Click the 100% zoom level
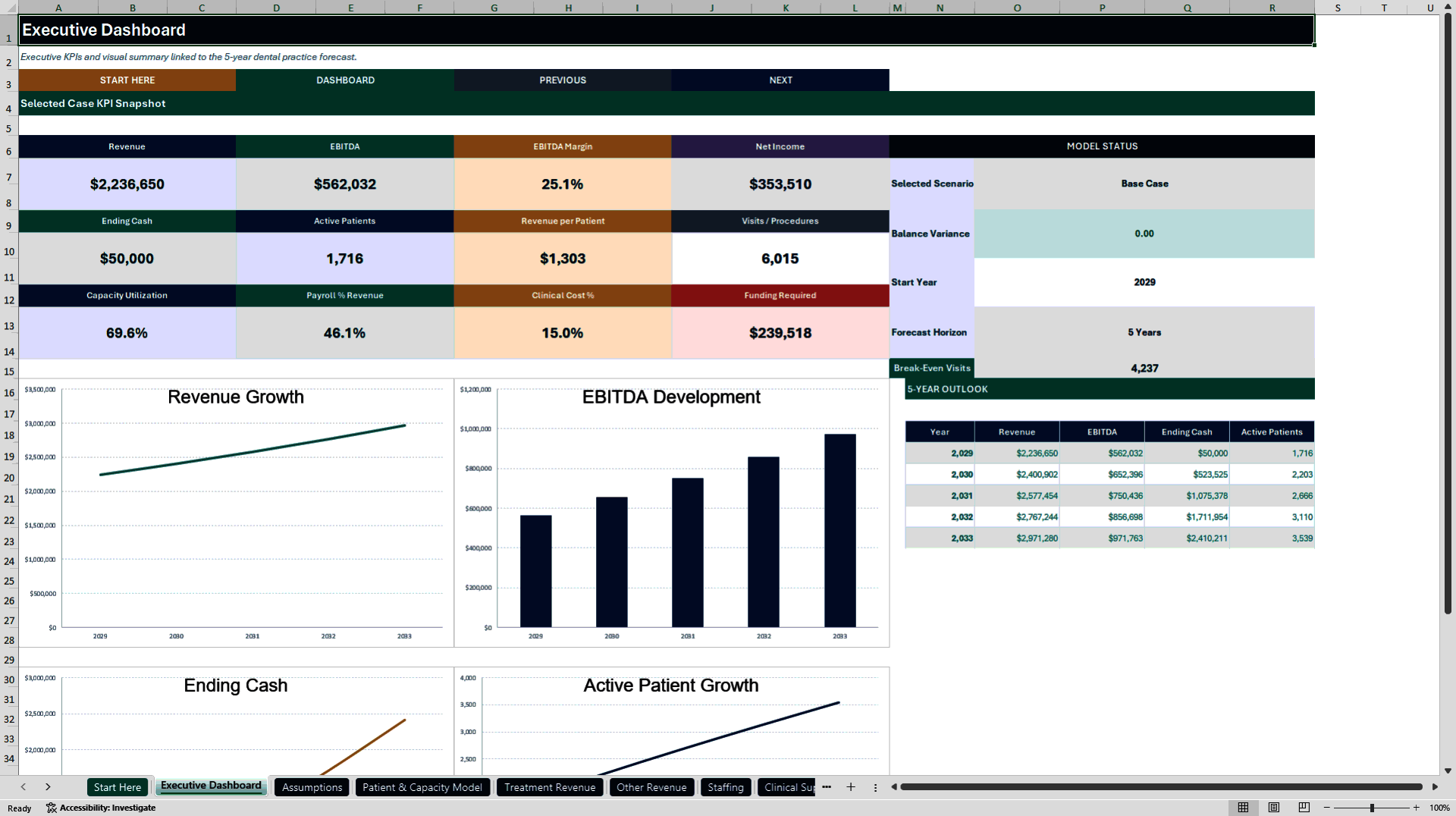The image size is (1456, 816). coord(1439,808)
